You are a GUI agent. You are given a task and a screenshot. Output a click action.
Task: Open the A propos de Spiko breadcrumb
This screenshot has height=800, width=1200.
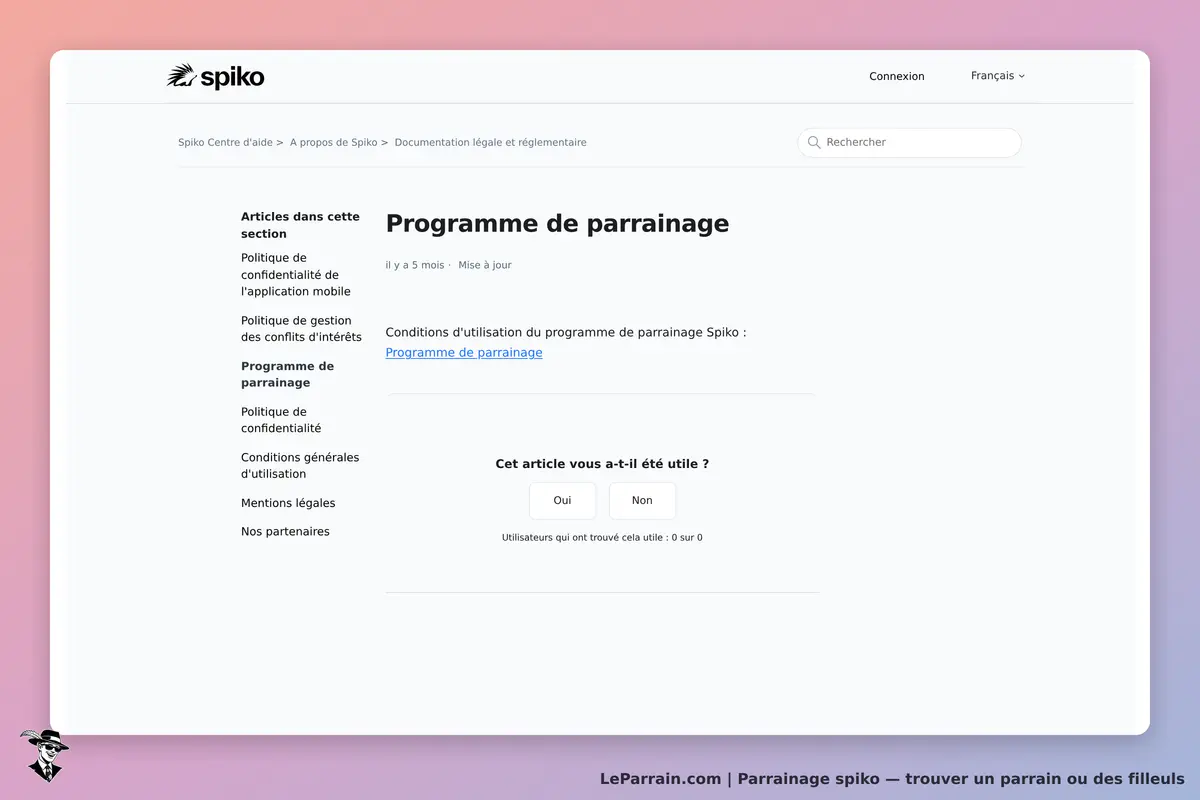tap(333, 142)
